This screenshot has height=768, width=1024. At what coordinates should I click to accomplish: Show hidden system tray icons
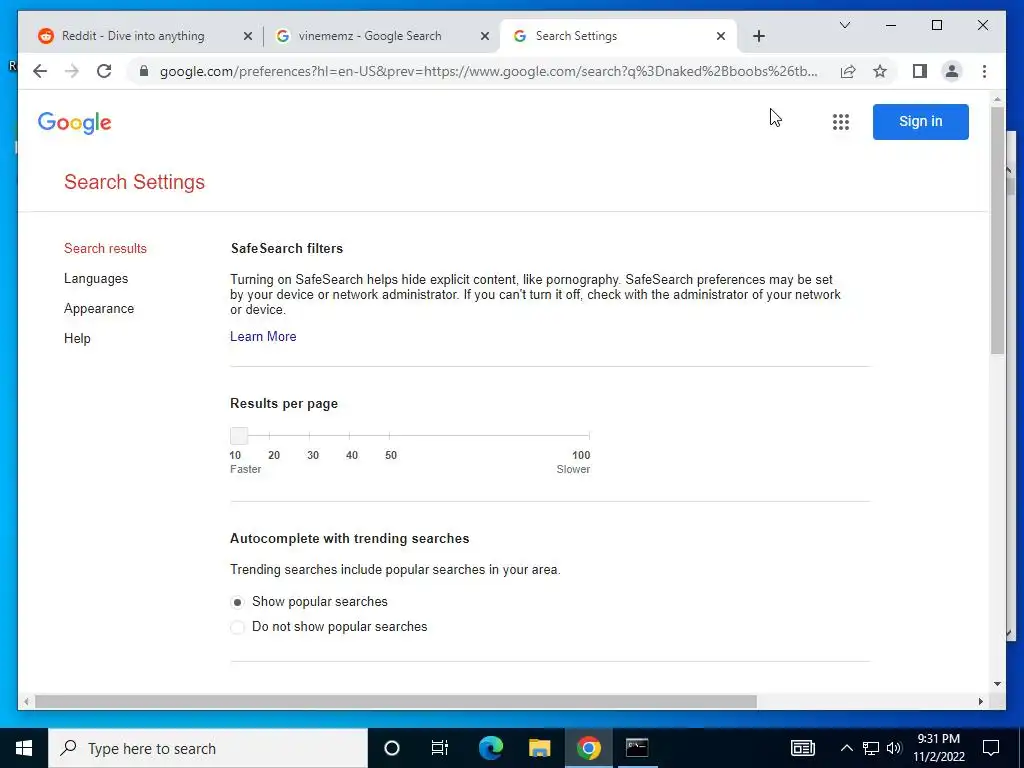846,748
